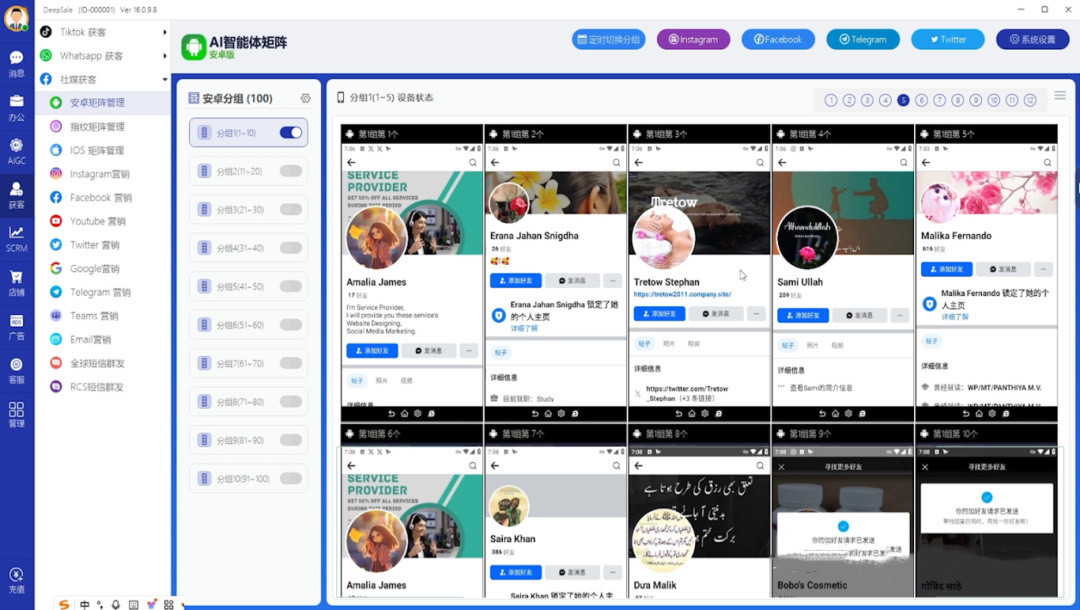The height and width of the screenshot is (610, 1080).
Task: Select 指纹矩阵管理 in the side menu
Action: click(97, 127)
